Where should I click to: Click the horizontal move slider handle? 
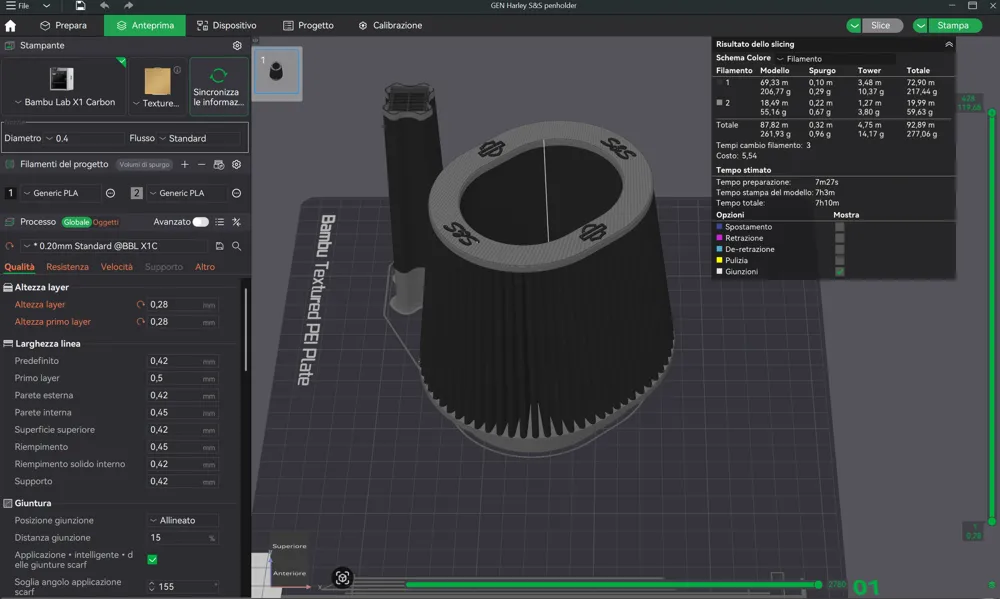tap(818, 584)
